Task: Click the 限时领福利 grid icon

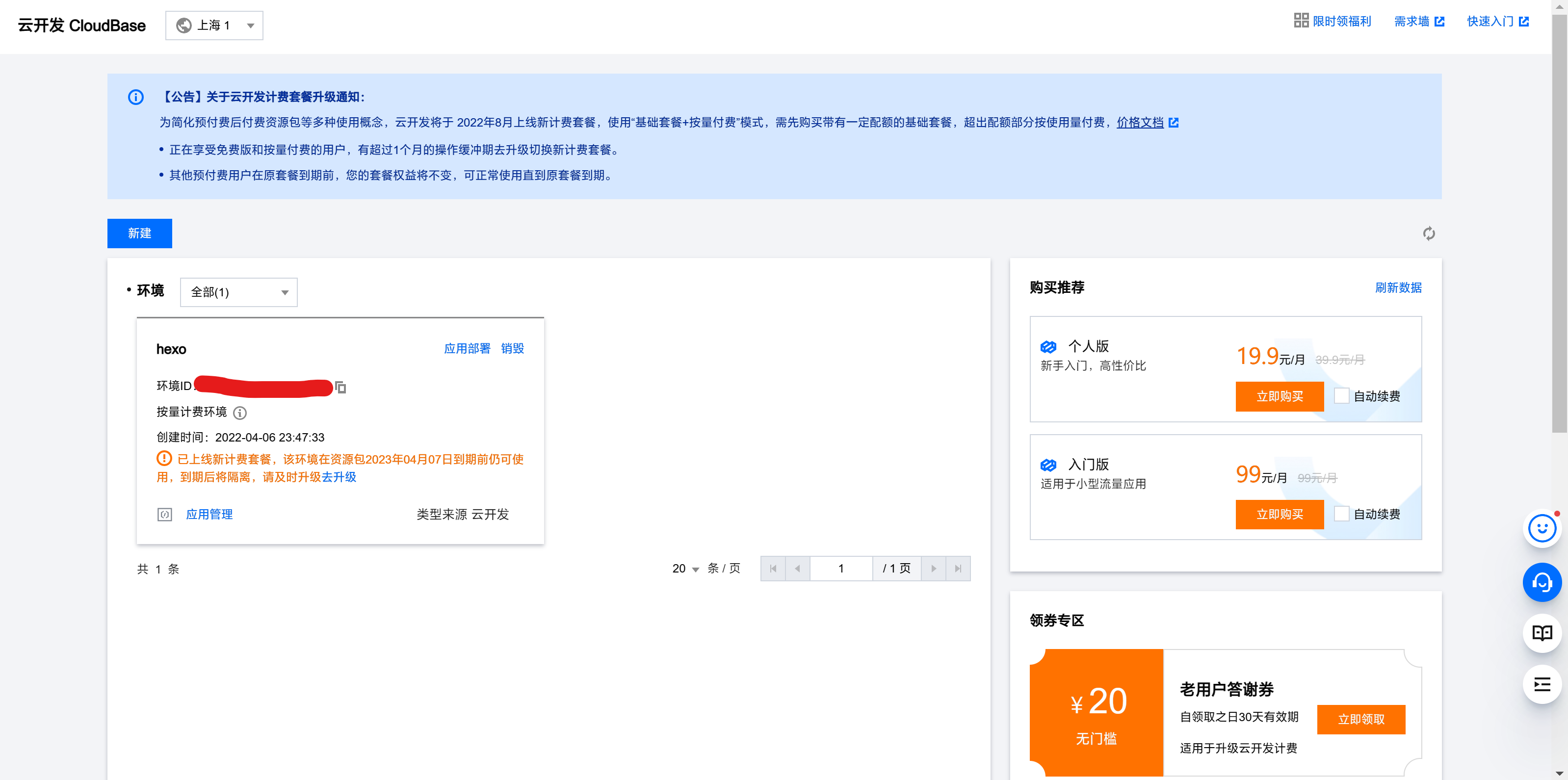Action: [1301, 21]
